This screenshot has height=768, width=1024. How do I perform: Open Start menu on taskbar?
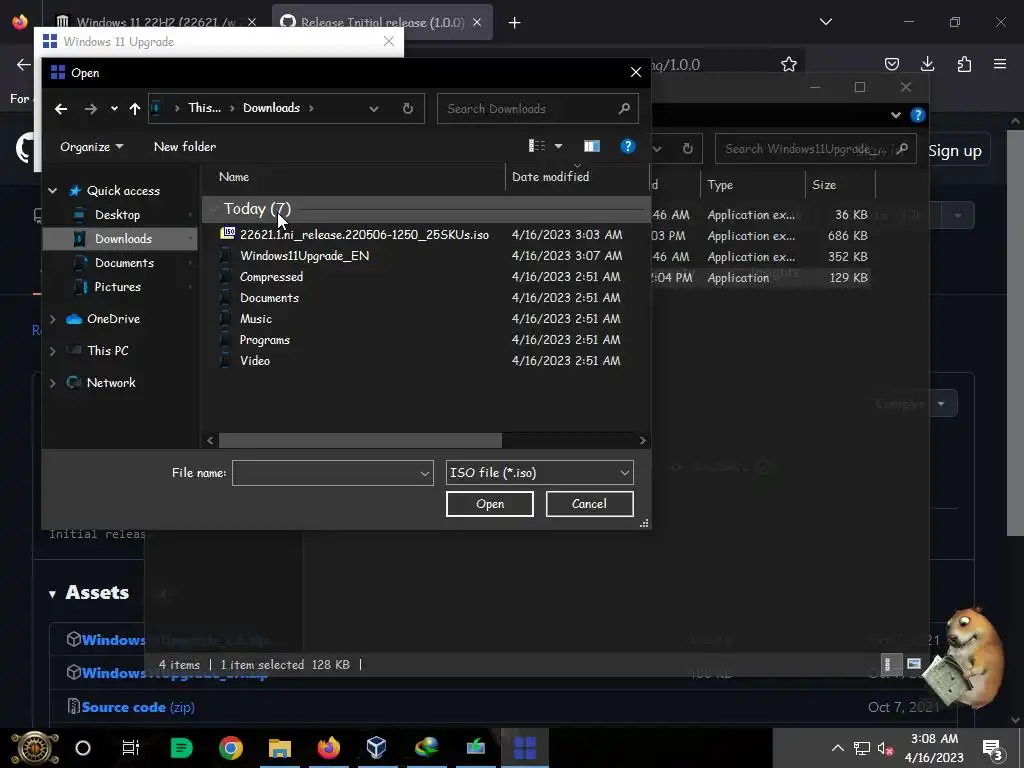coord(34,748)
